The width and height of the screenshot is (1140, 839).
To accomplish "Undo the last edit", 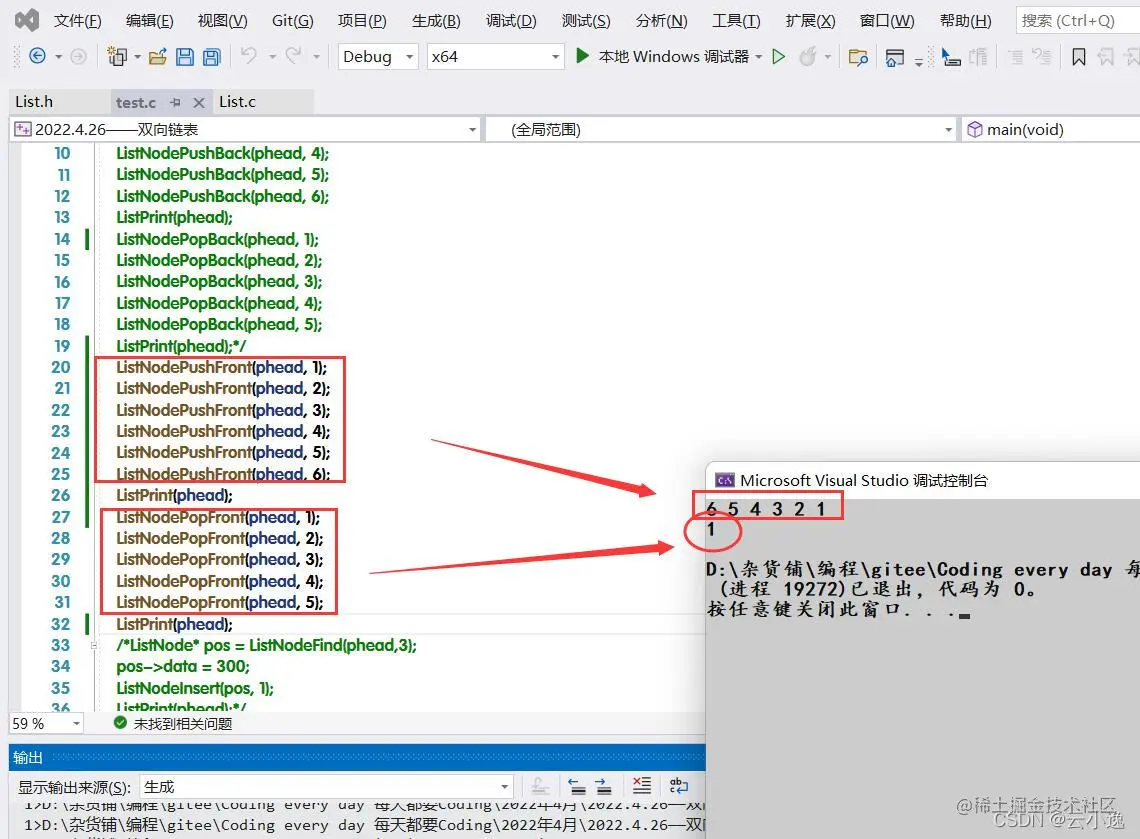I will pos(249,55).
